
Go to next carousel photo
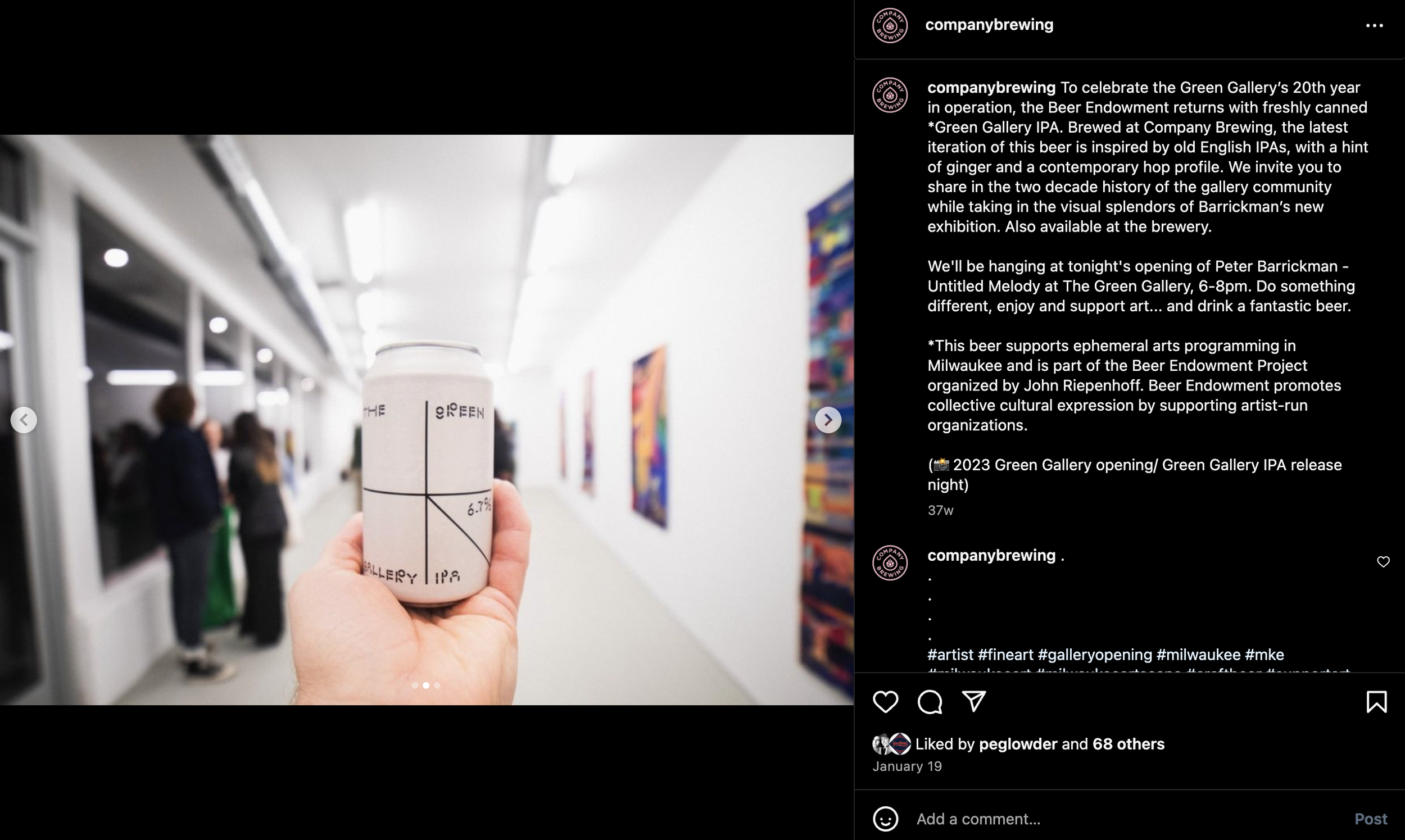pyautogui.click(x=828, y=420)
